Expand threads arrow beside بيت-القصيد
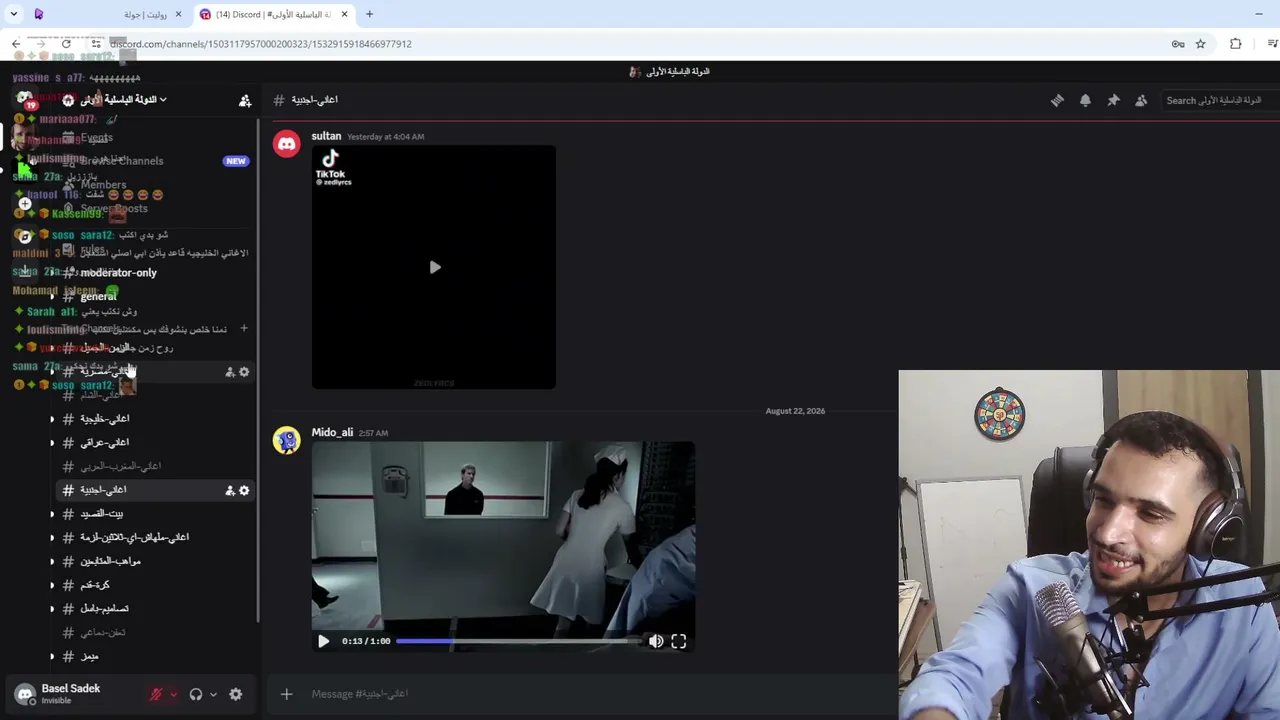 point(52,514)
